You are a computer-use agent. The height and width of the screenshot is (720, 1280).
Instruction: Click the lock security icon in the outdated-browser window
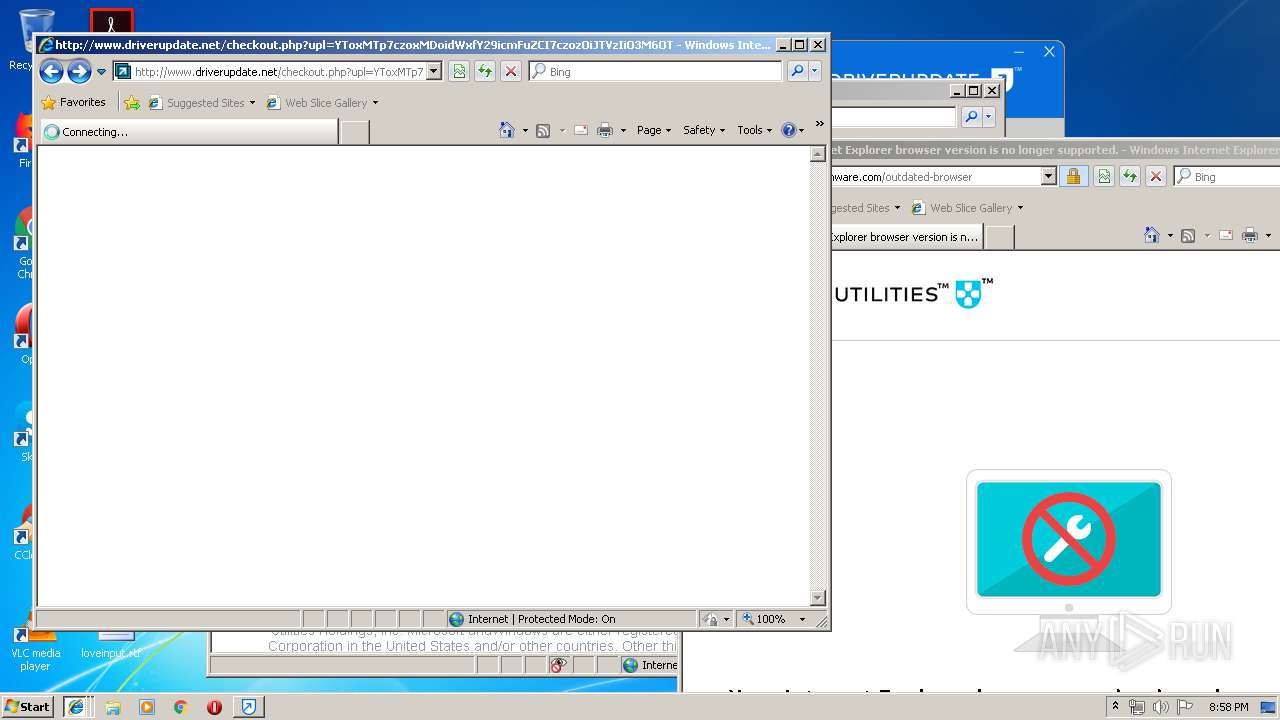coord(1073,176)
